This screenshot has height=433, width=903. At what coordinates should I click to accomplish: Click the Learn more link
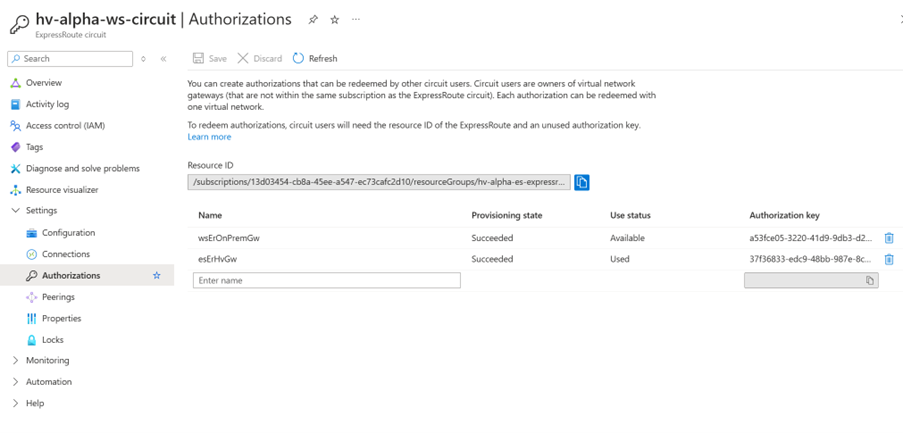click(x=209, y=137)
